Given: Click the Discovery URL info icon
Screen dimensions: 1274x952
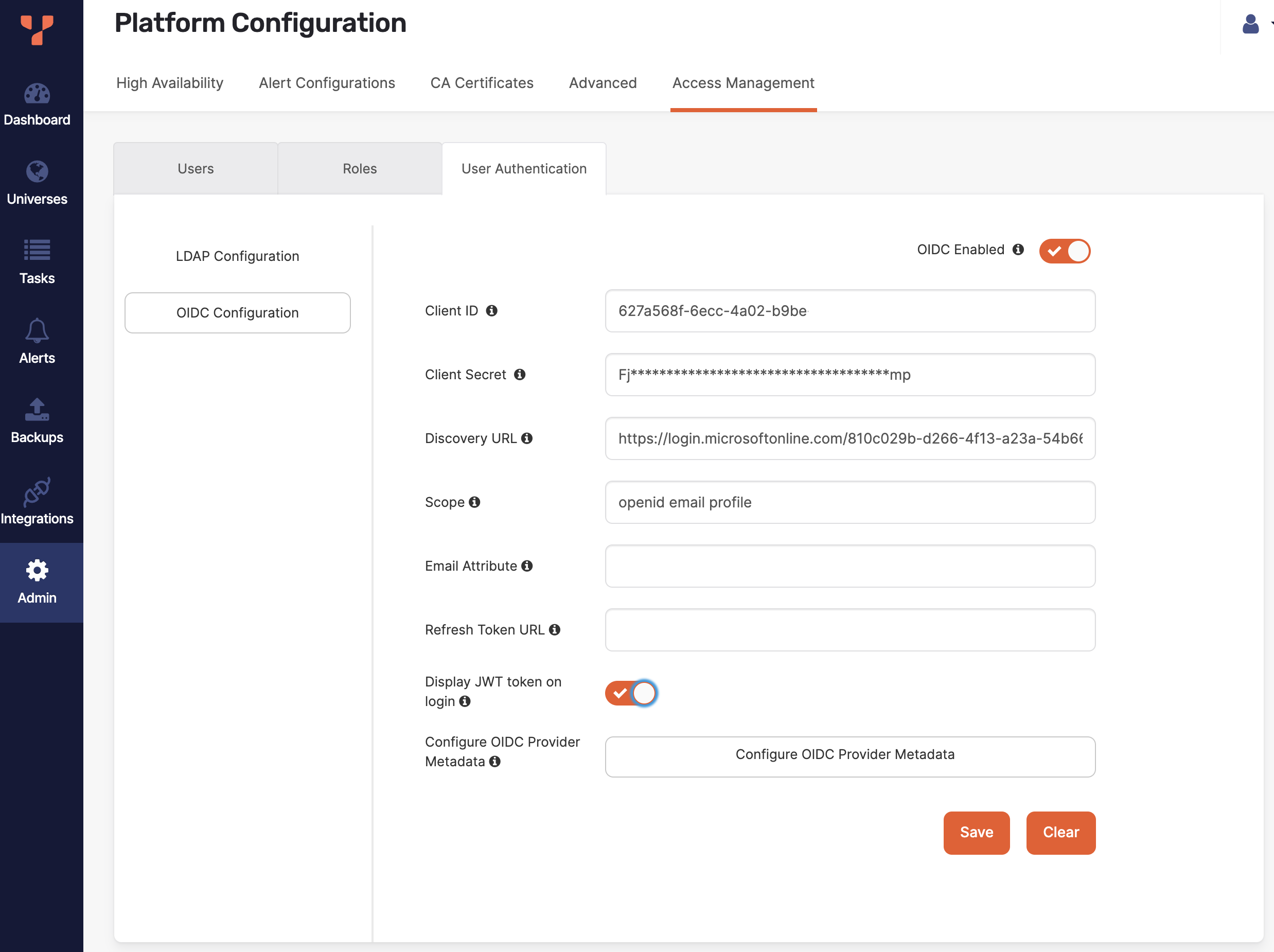Looking at the screenshot, I should pos(528,438).
